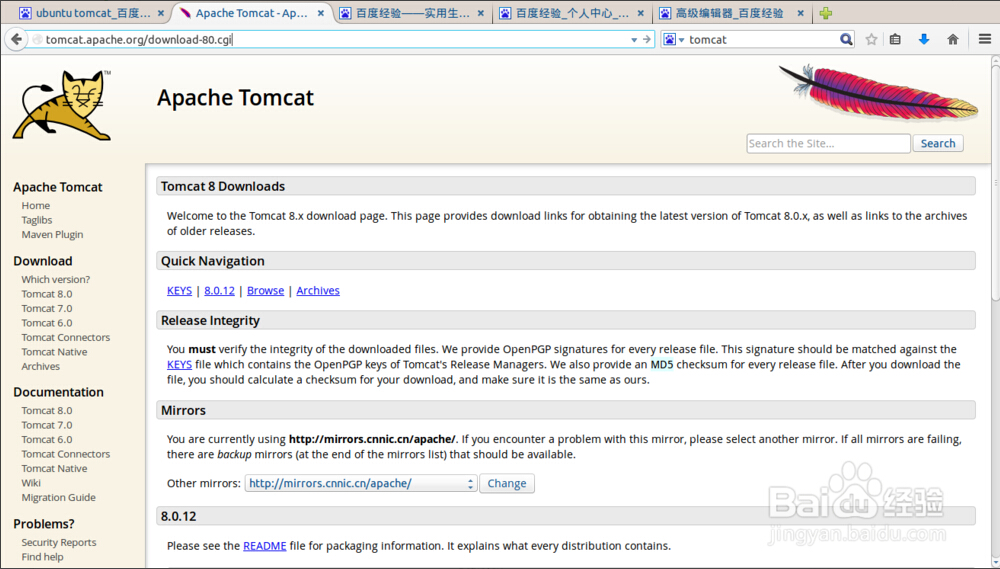Screen dimensions: 1000x569
Task: Open the Which version? link
Action: click(55, 279)
